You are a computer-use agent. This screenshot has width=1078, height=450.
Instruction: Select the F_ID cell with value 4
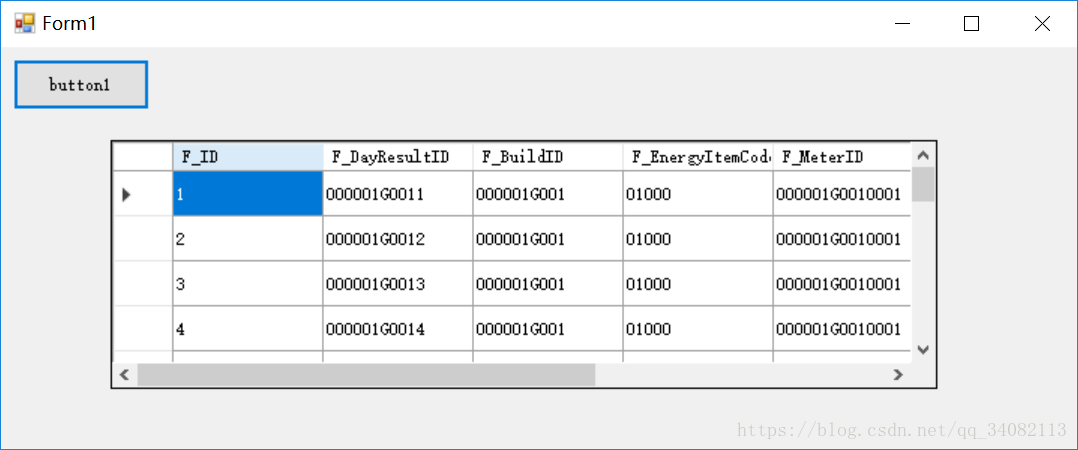248,328
